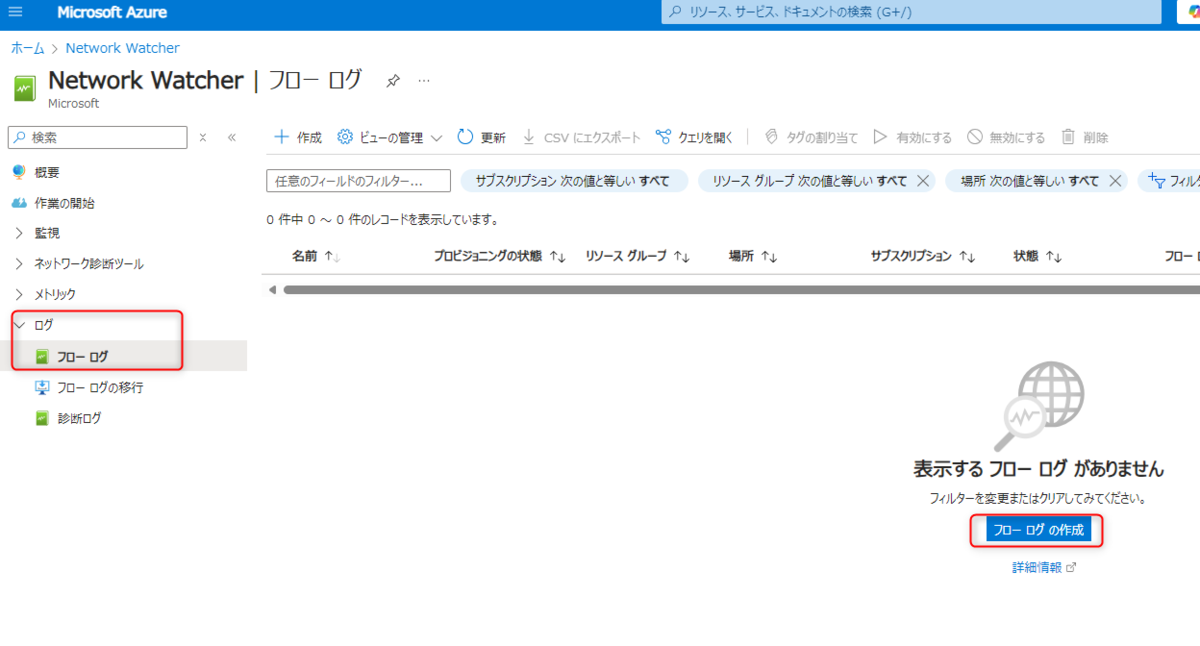Open Network Watcher breadcrumb link
This screenshot has height=646, width=1200.
[122, 48]
